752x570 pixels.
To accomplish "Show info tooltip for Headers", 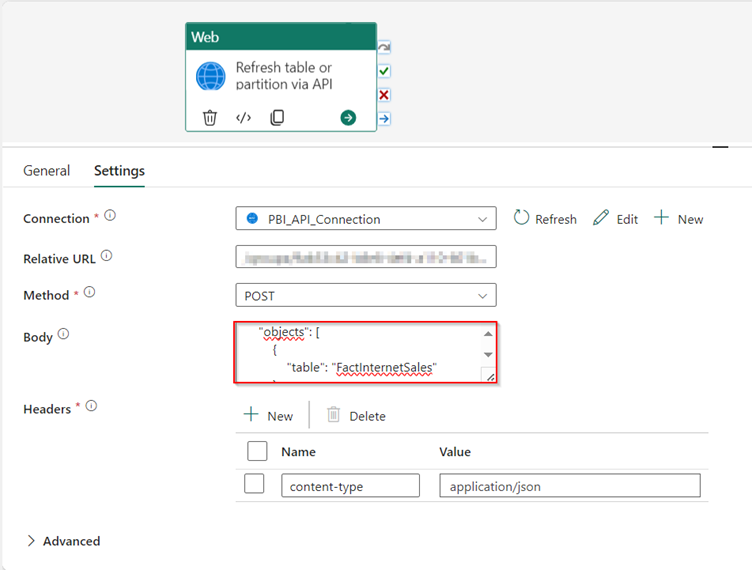I will pos(91,407).
